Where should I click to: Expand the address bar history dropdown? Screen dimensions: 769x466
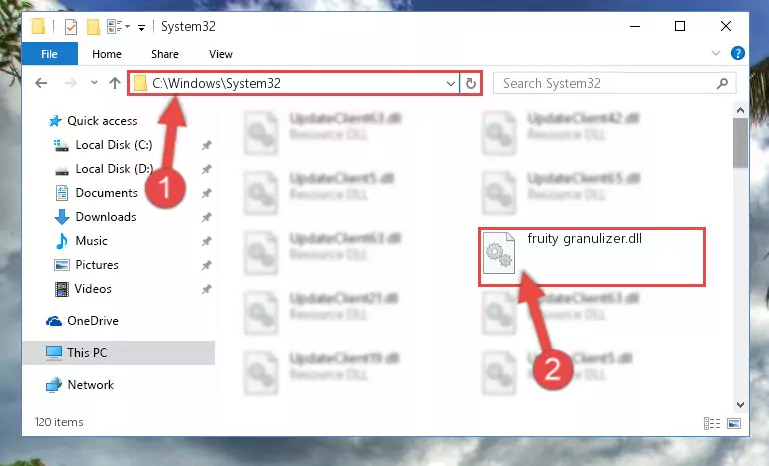[451, 83]
